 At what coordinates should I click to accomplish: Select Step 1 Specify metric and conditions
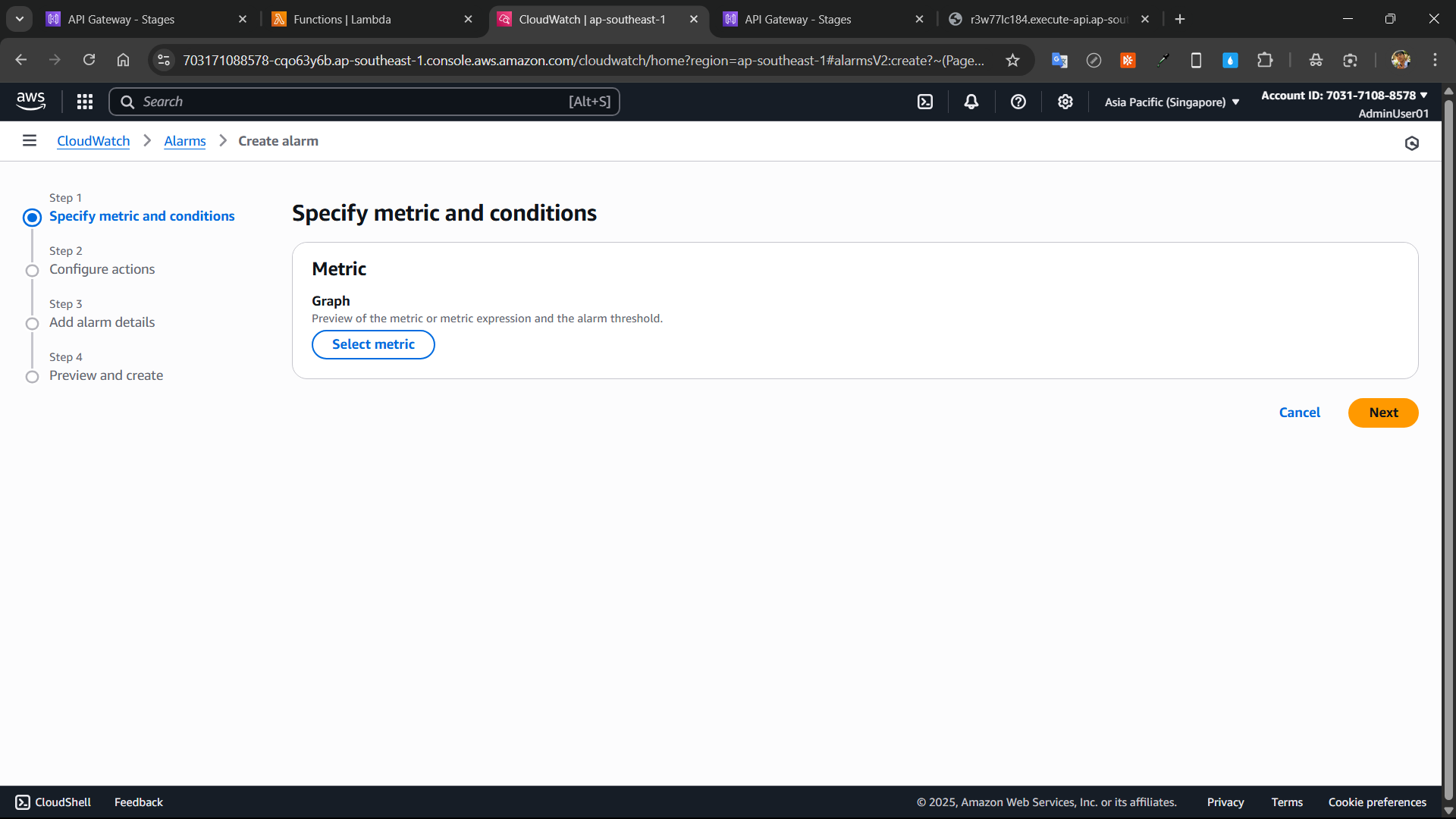click(142, 216)
